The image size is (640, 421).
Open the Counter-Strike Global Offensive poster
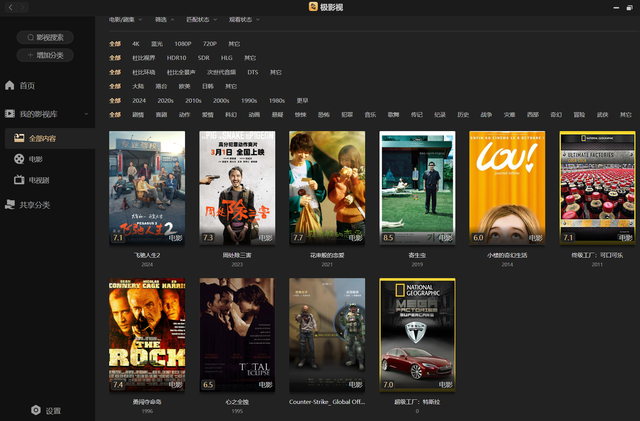(x=327, y=335)
